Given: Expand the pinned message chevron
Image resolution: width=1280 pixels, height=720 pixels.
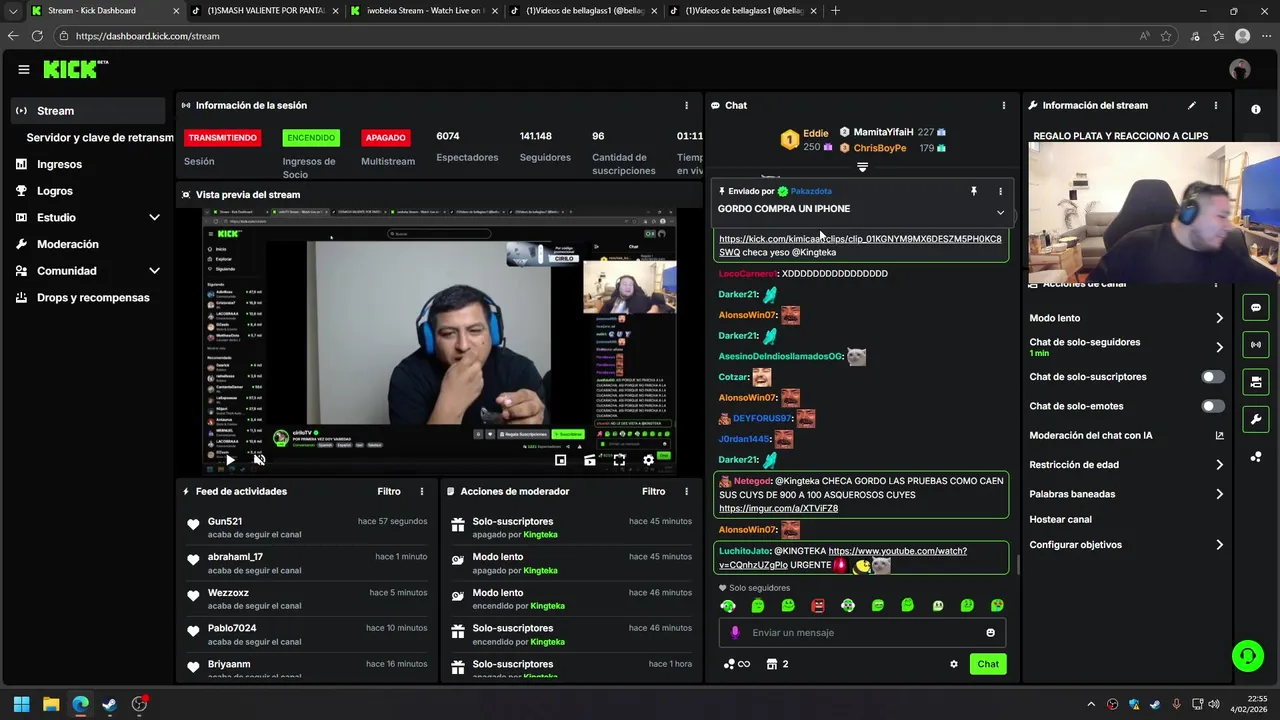Looking at the screenshot, I should point(1000,212).
